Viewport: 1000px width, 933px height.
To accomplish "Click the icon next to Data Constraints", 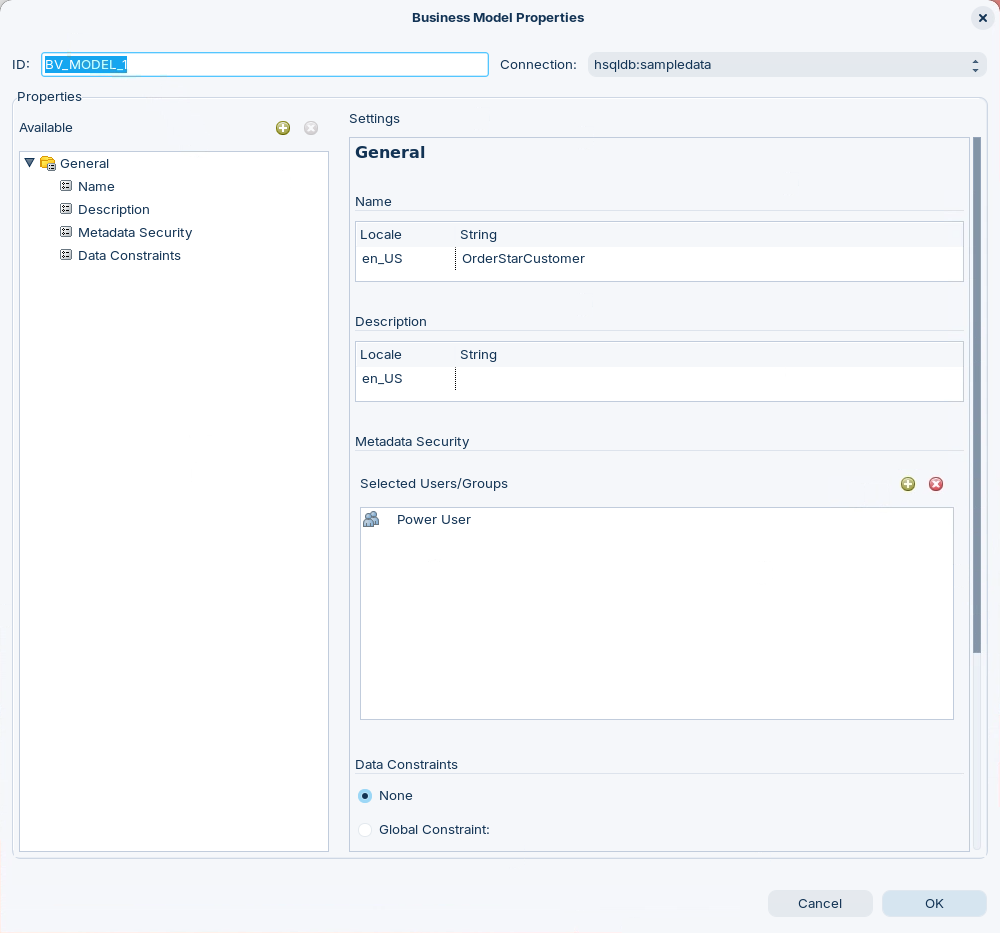I will tap(66, 255).
